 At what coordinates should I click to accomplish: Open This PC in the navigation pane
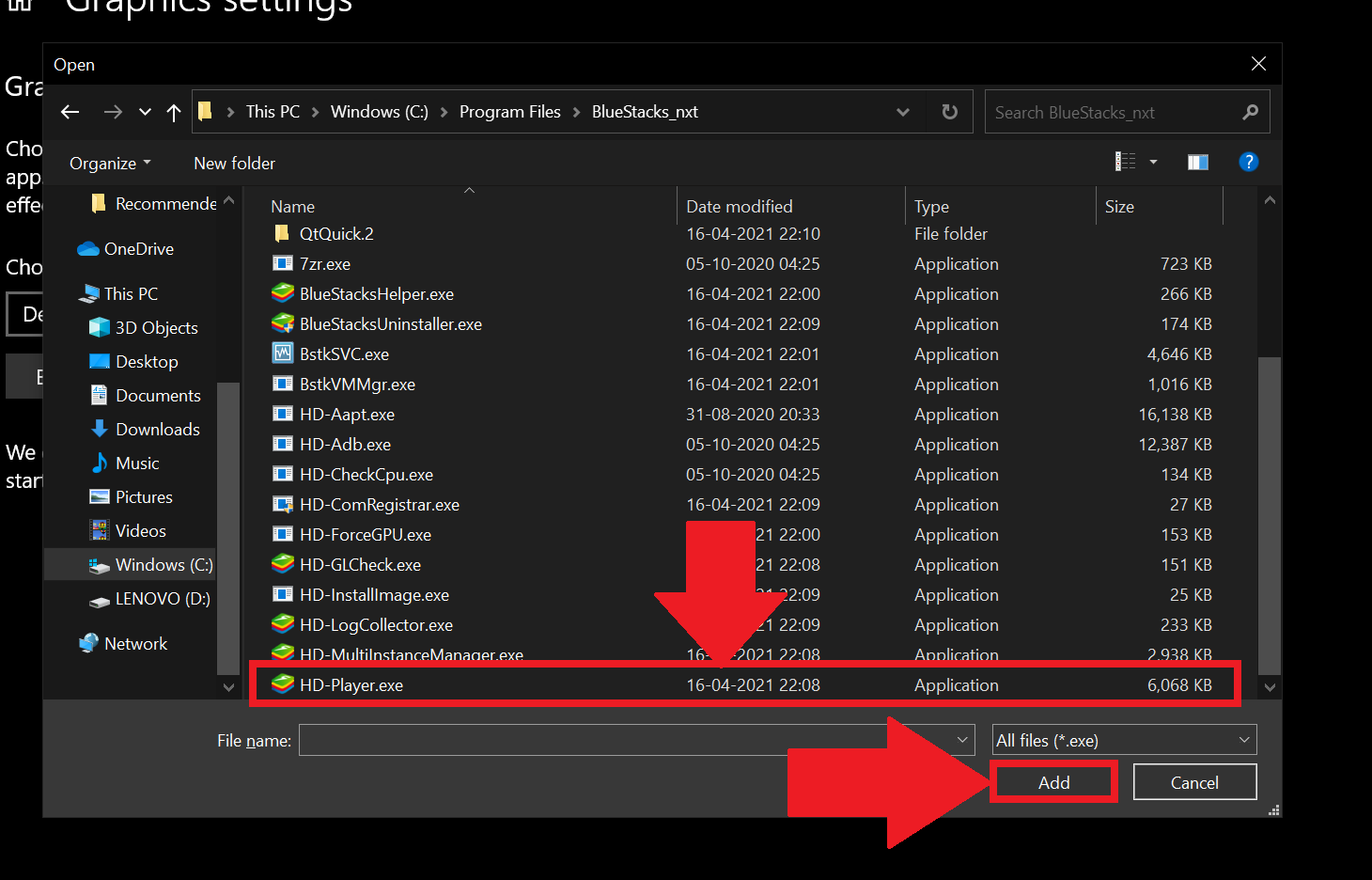coord(118,294)
